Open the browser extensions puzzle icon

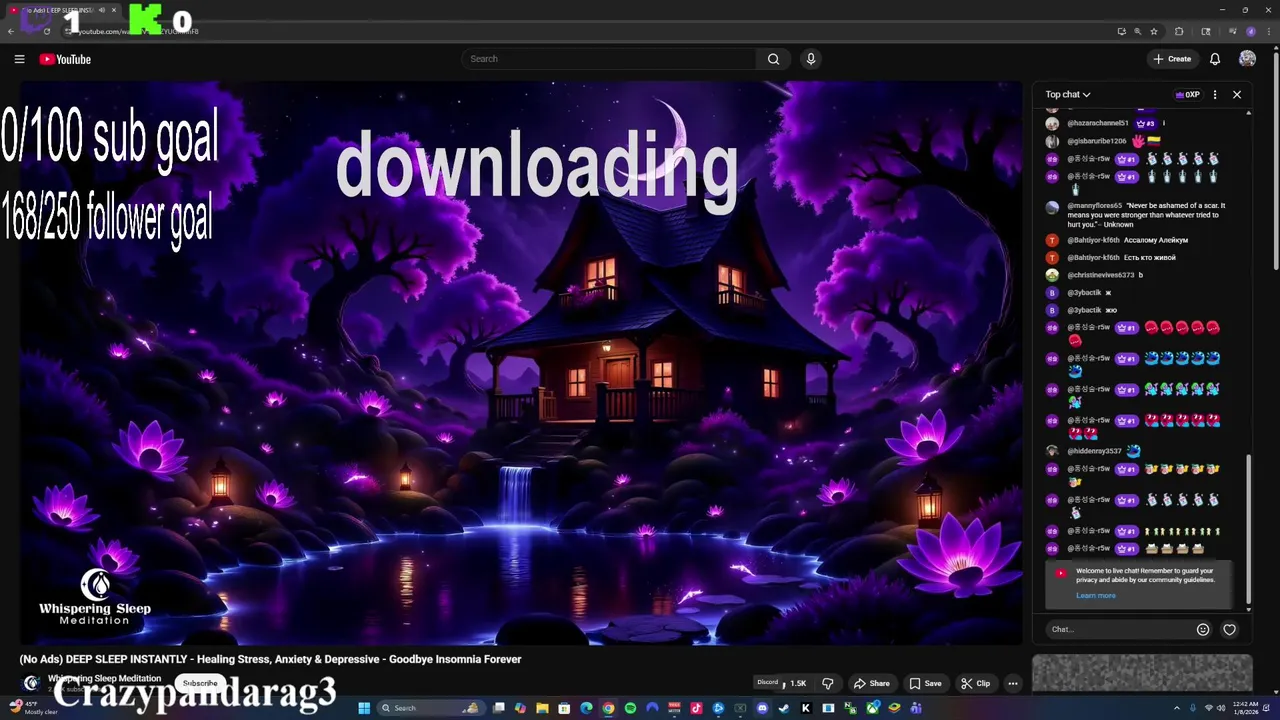[x=1179, y=31]
